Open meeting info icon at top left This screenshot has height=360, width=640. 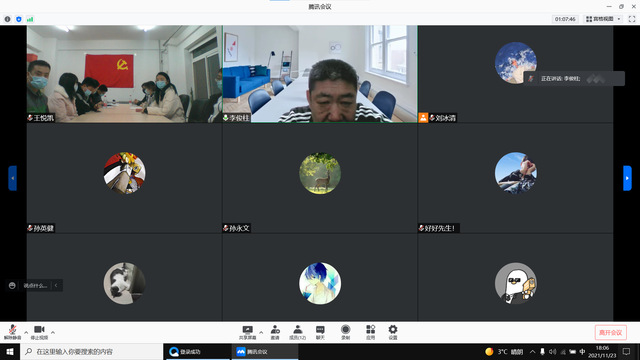7,19
